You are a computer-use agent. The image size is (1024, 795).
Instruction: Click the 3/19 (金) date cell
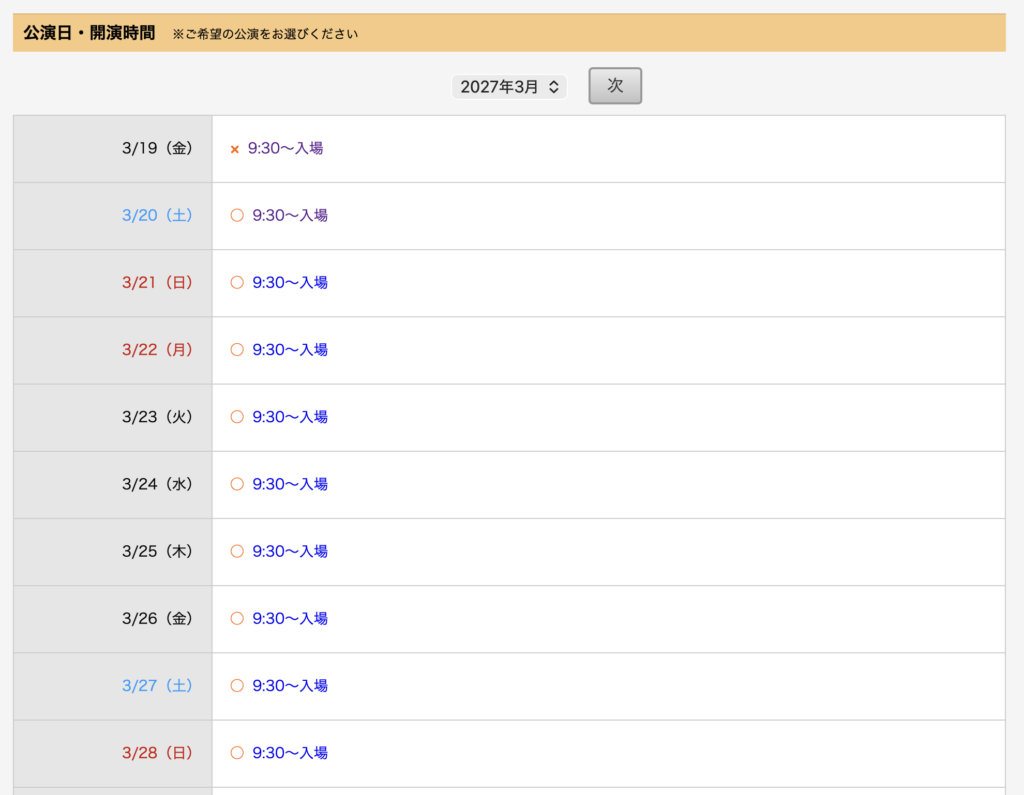click(113, 149)
